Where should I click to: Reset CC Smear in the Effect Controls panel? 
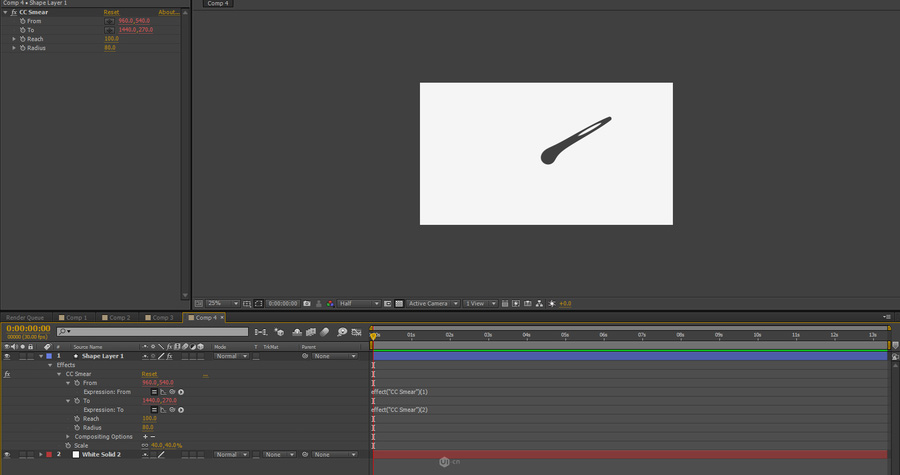(111, 12)
